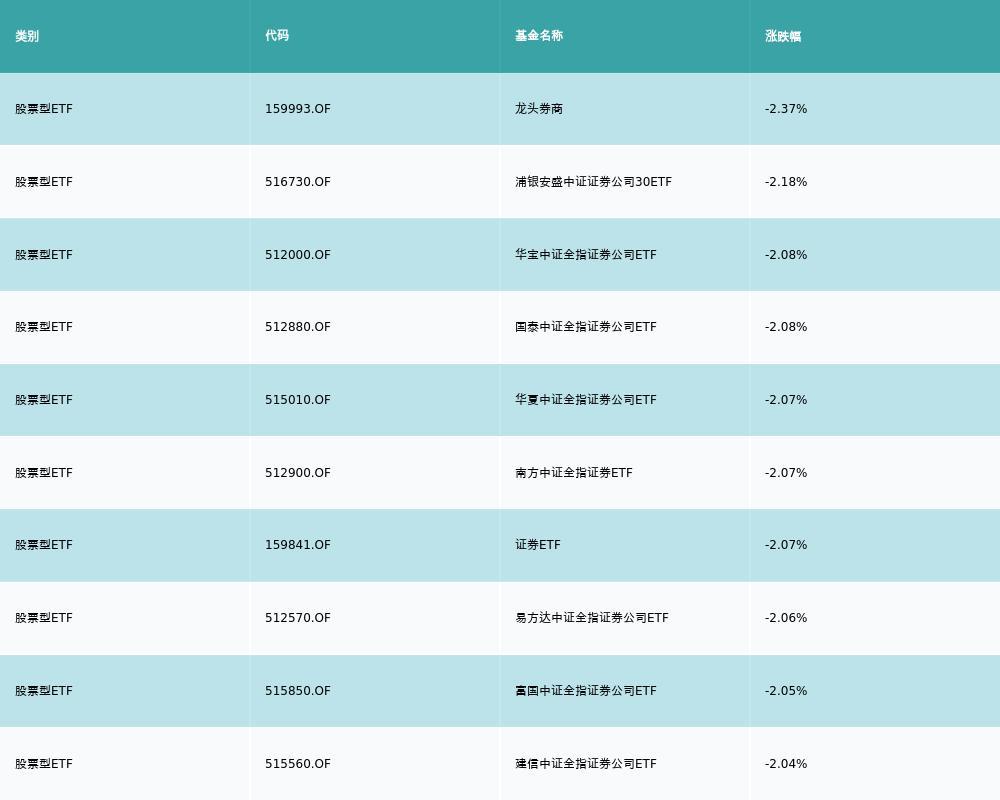Viewport: 1000px width, 800px height.
Task: Select fund code 512880.OF
Action: click(297, 327)
